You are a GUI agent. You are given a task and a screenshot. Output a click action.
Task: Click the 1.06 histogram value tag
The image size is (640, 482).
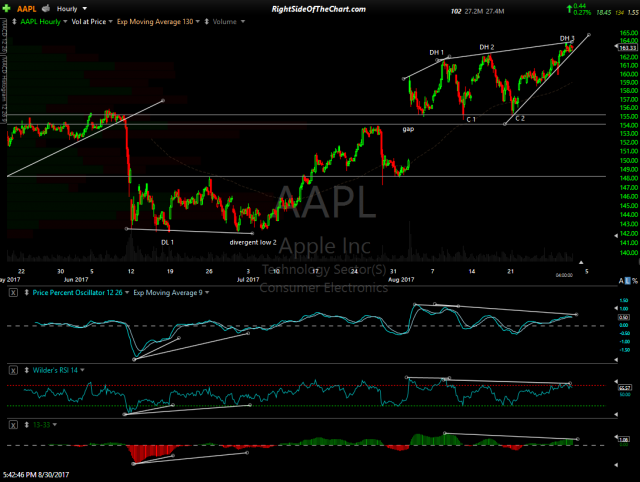624,440
